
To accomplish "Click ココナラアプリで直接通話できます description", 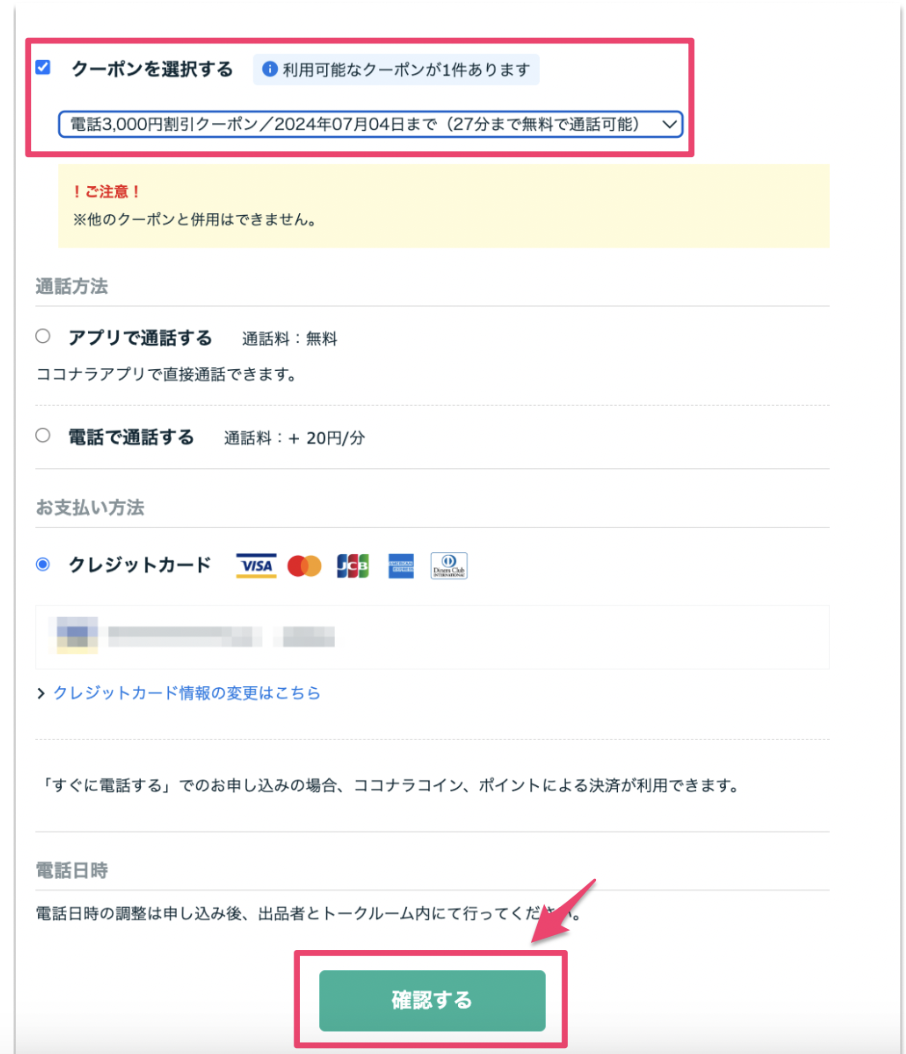I will click(x=167, y=374).
